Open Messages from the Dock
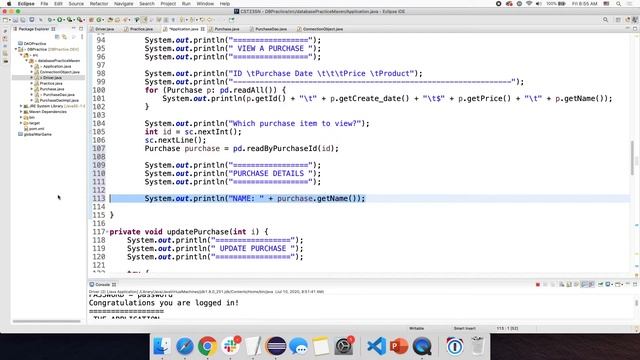 pyautogui.click(x=299, y=346)
